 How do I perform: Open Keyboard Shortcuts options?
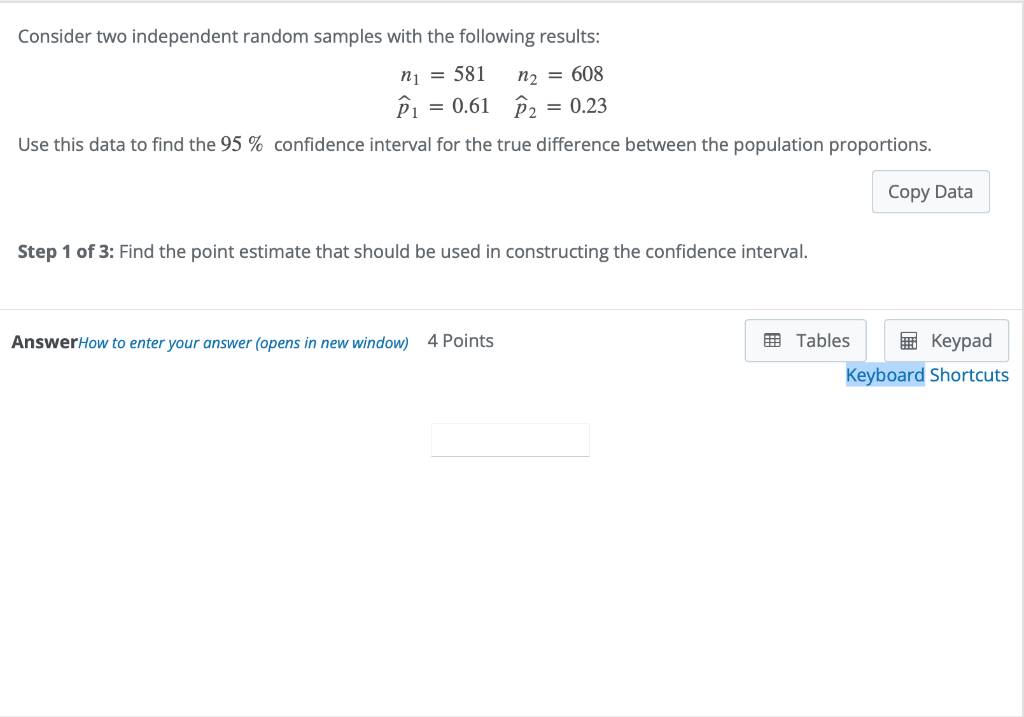point(927,375)
